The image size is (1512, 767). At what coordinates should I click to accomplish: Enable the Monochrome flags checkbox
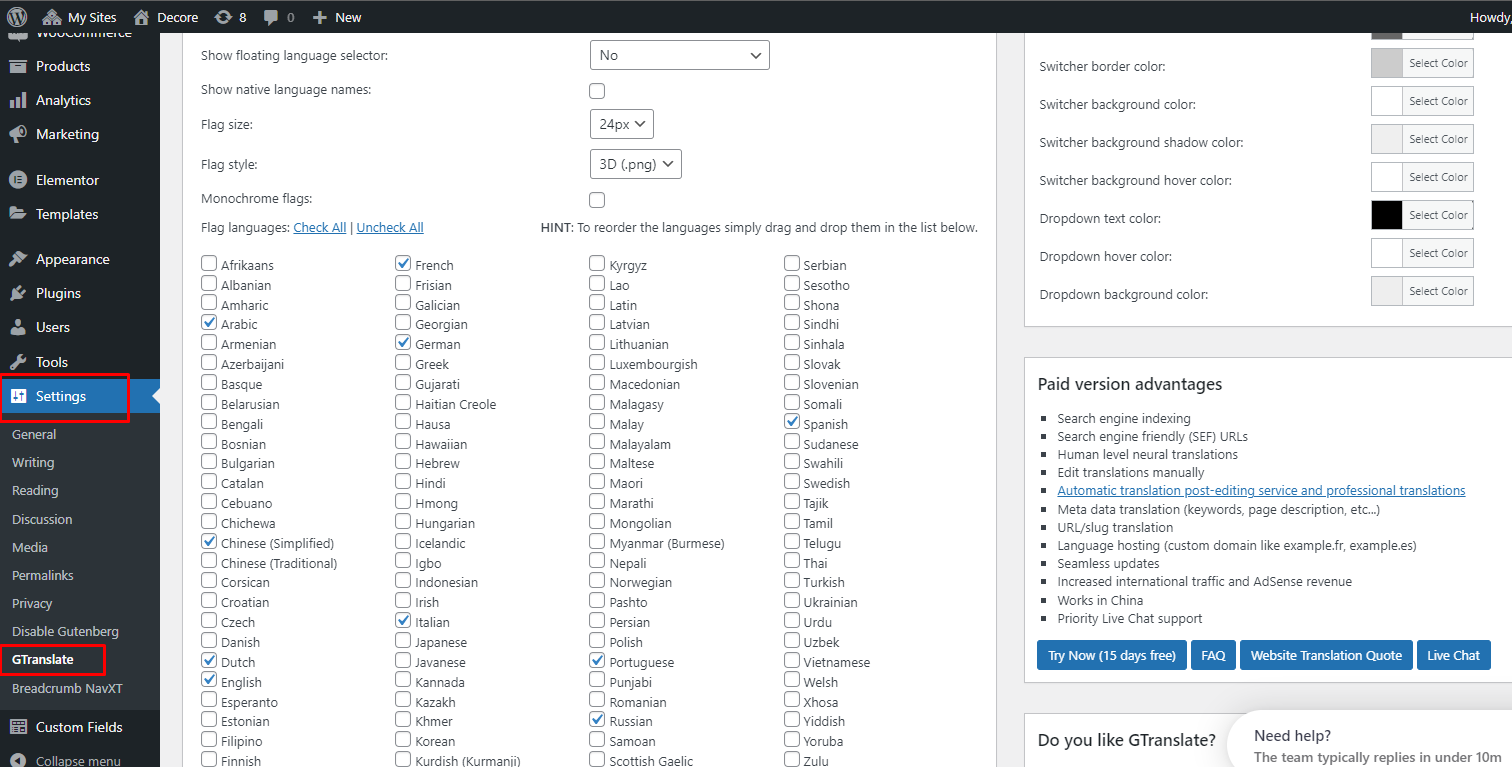pos(597,199)
